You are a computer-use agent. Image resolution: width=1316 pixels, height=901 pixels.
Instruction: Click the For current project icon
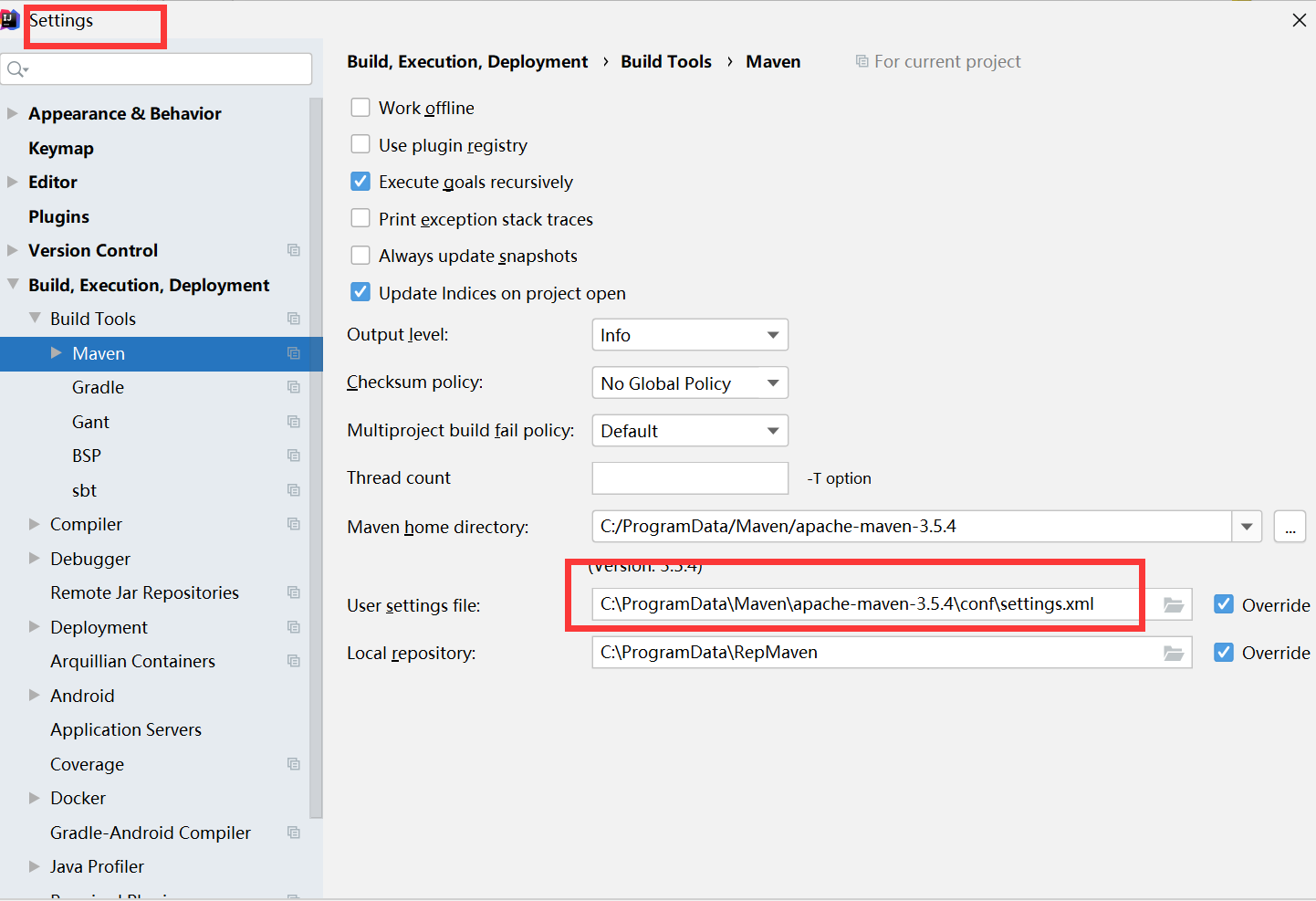tap(862, 61)
